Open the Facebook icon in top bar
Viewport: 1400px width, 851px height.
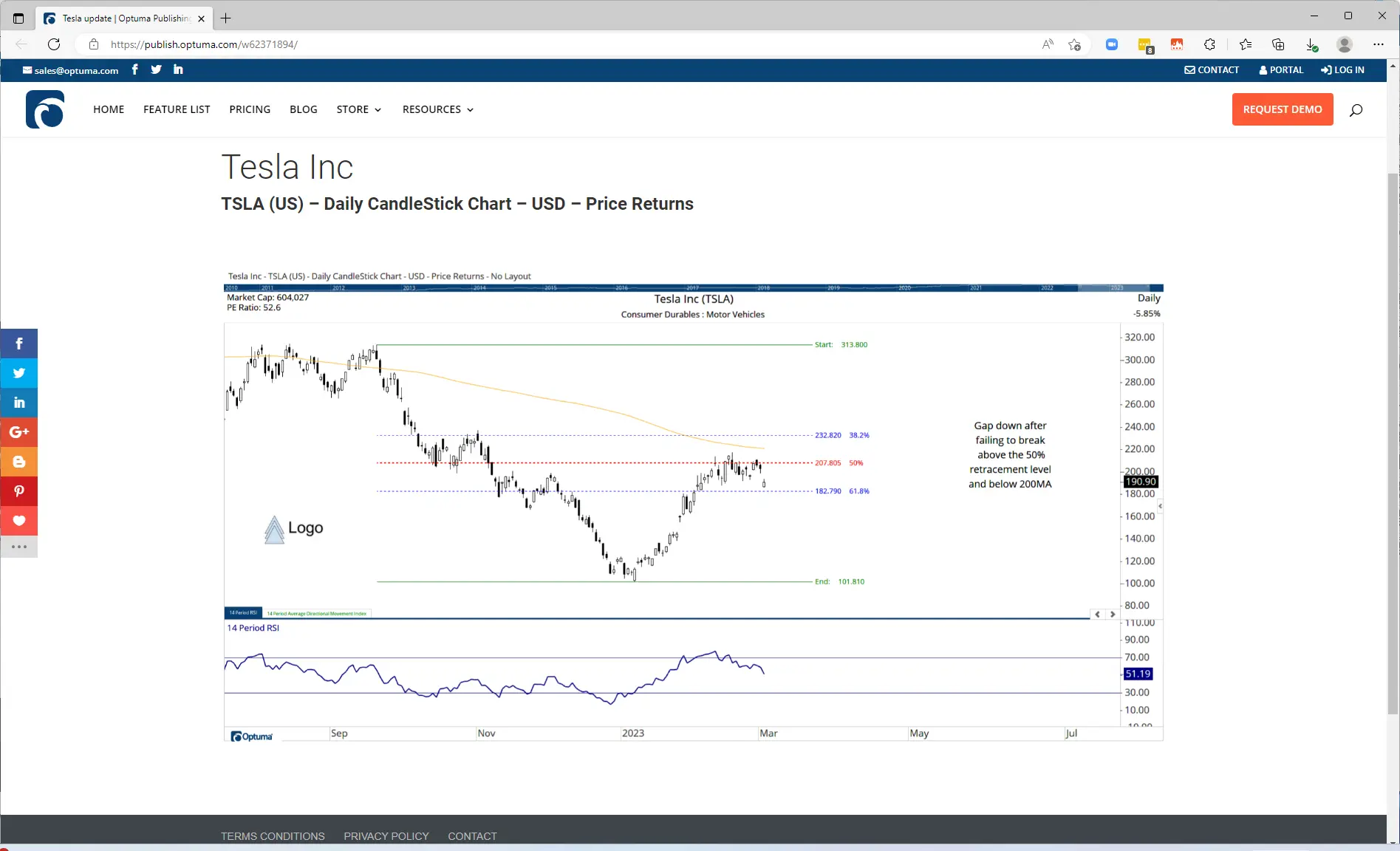[x=134, y=69]
